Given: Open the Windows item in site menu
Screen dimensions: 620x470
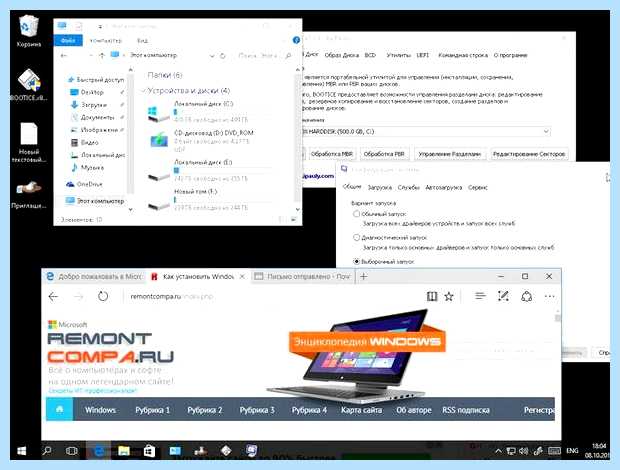Looking at the screenshot, I should tap(100, 410).
